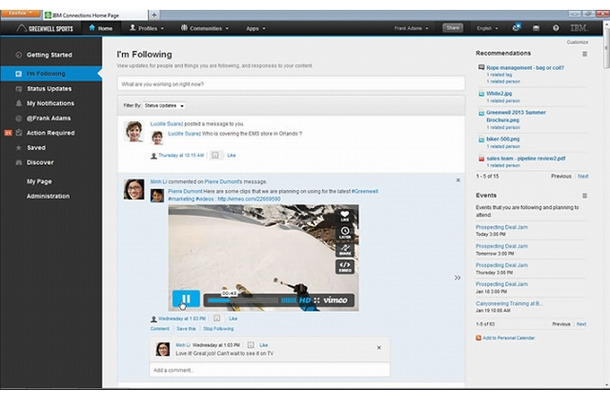Open sales team pipeline review2.pdf
The height and width of the screenshot is (400, 610).
pyautogui.click(x=526, y=159)
